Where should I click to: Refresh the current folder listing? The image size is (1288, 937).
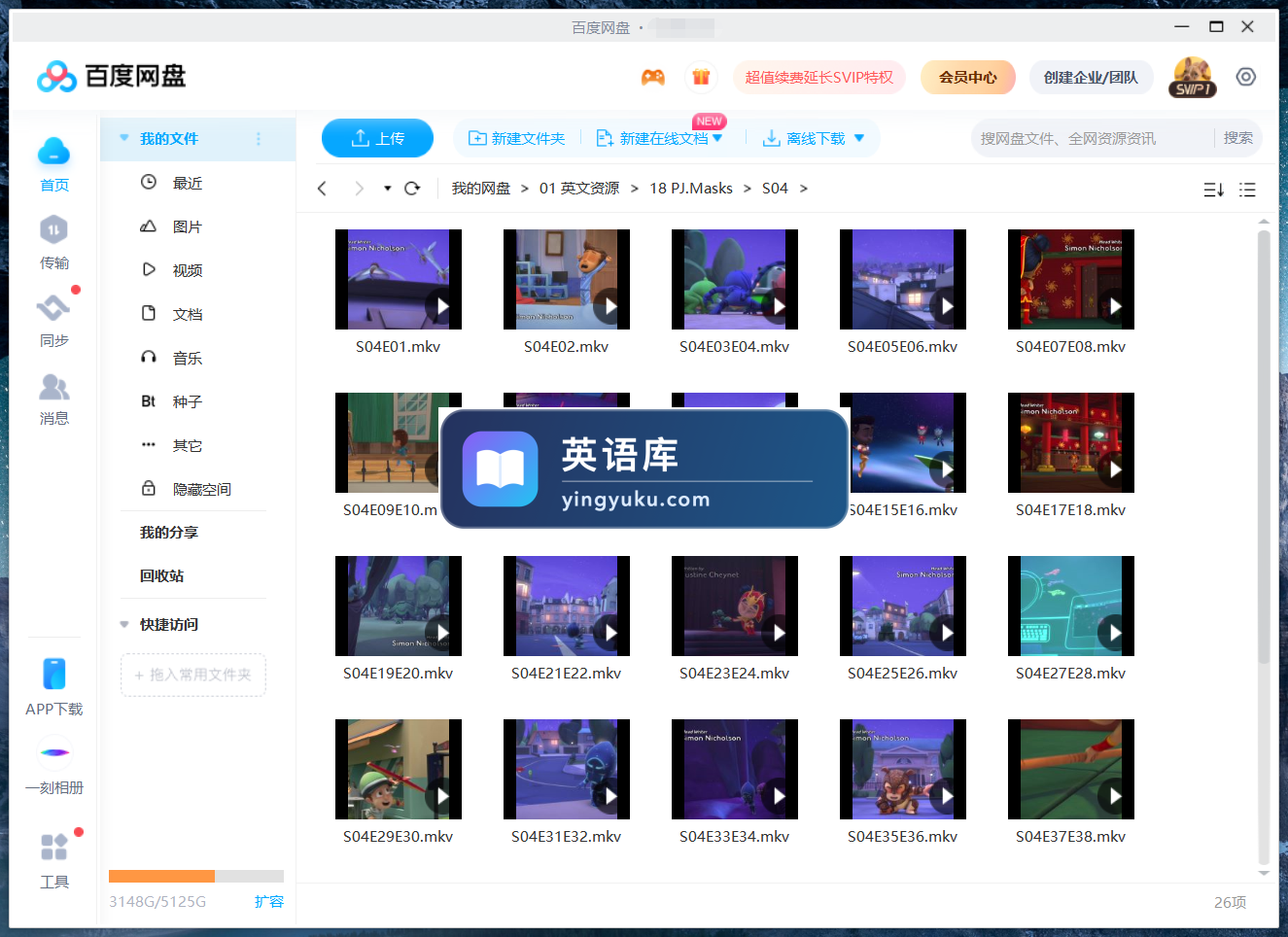tap(412, 189)
